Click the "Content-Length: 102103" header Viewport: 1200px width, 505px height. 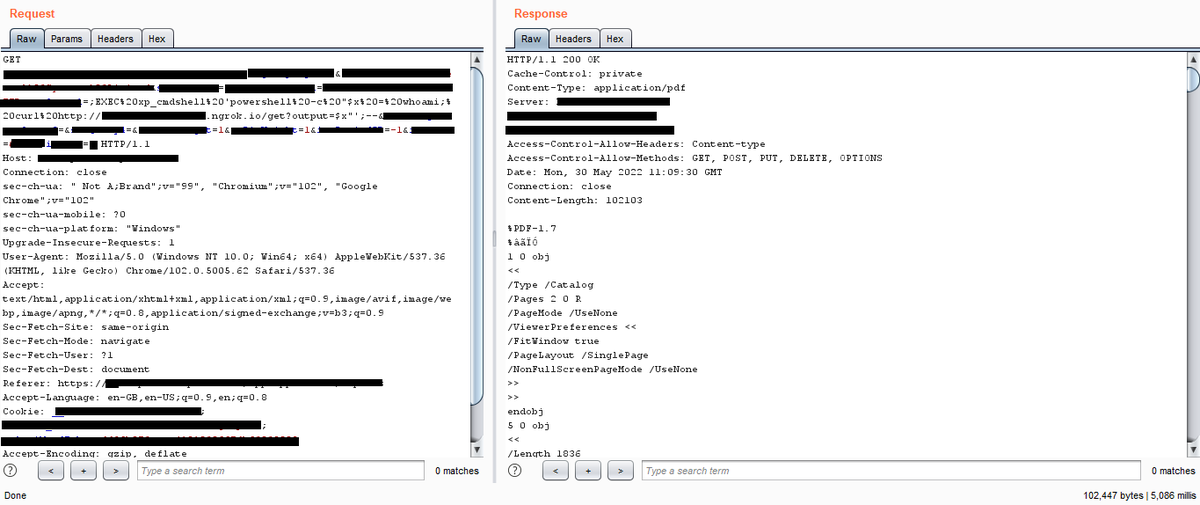point(575,200)
